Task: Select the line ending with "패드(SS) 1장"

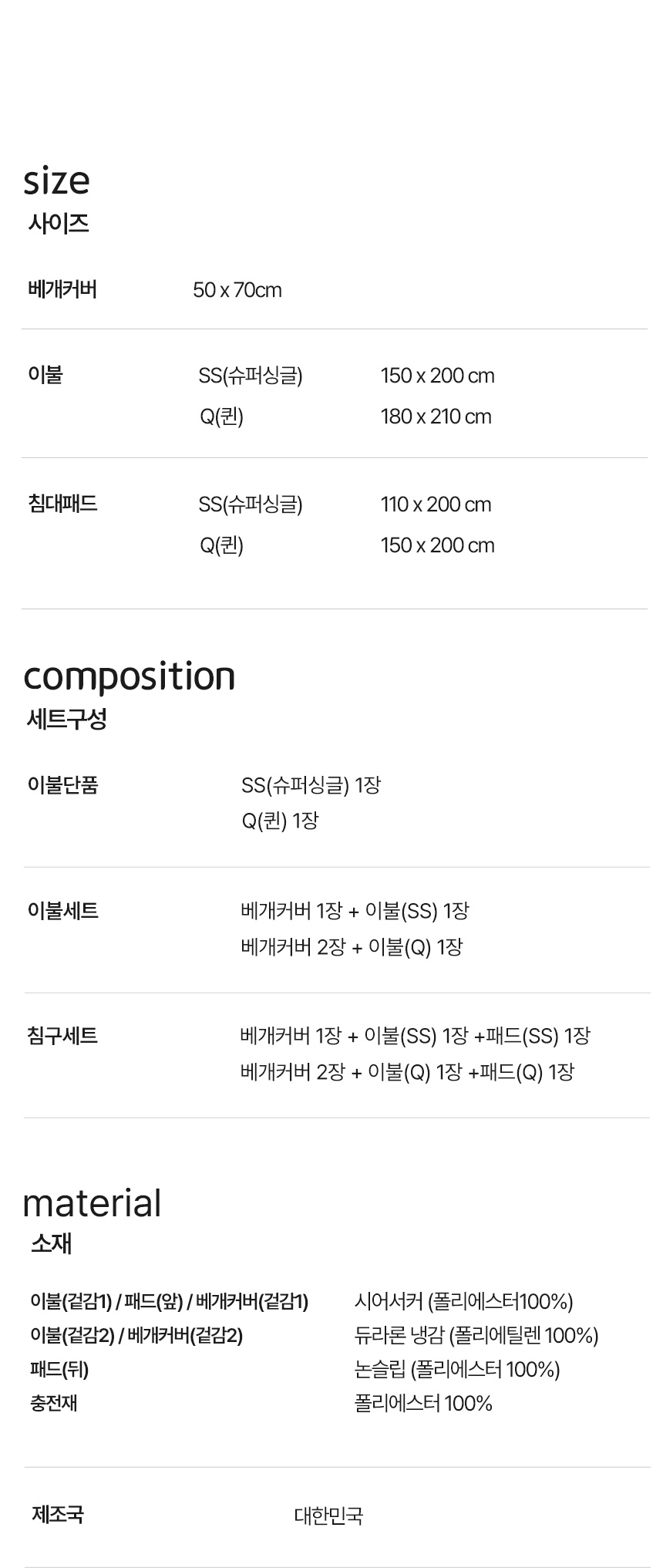Action: 415,1036
